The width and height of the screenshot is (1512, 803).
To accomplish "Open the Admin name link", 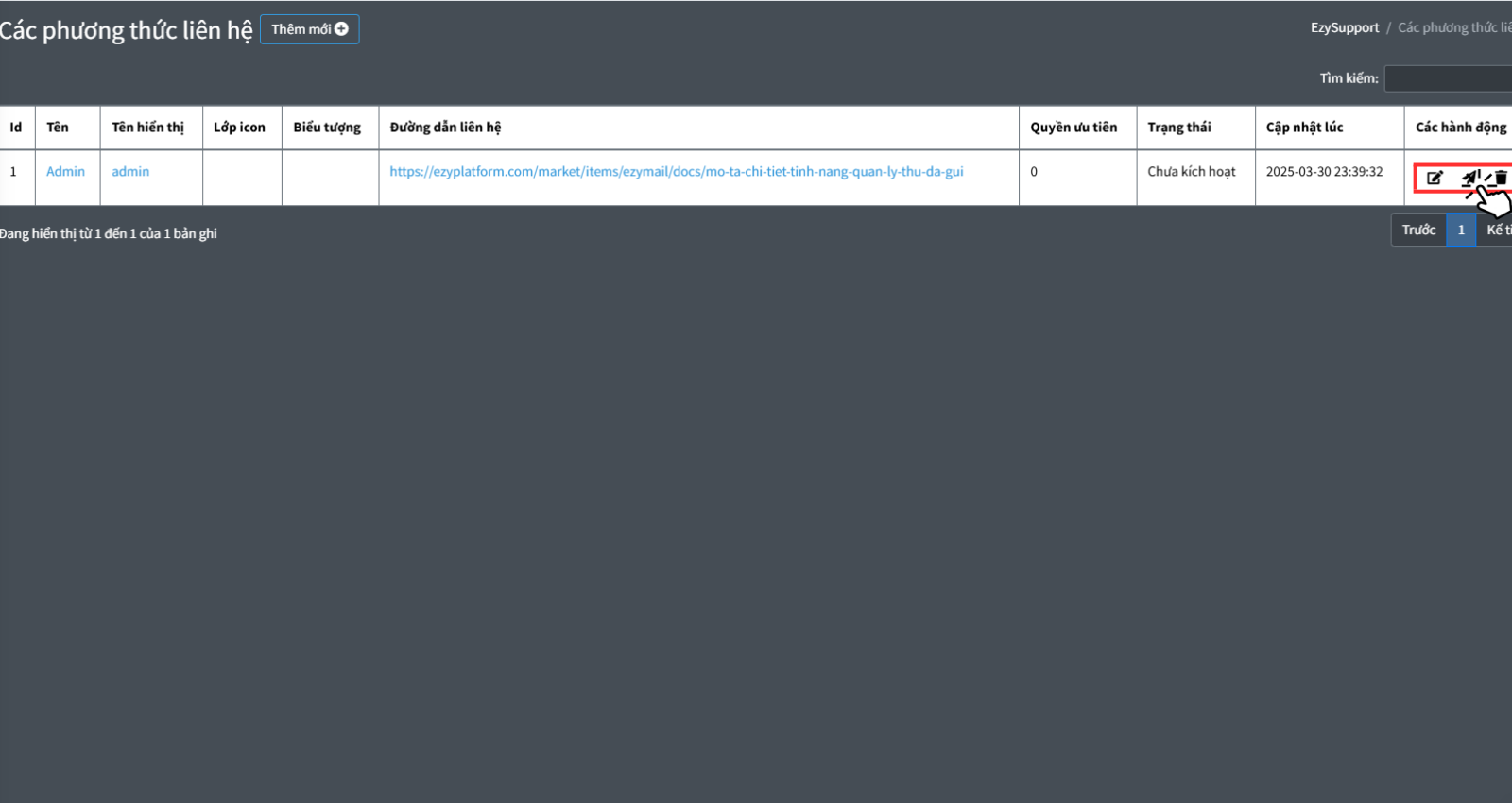I will [x=65, y=171].
